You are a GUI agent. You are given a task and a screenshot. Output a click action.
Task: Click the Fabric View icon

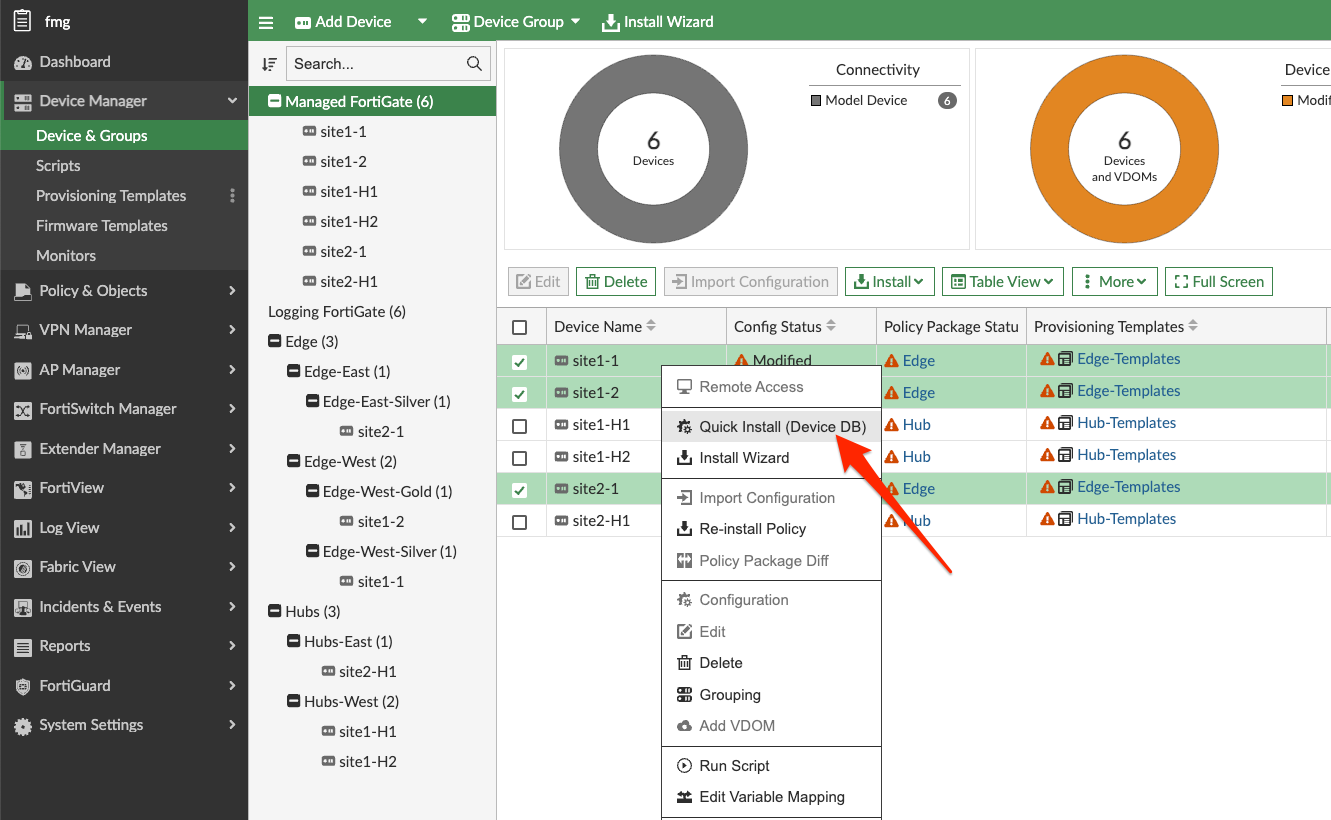coord(22,567)
